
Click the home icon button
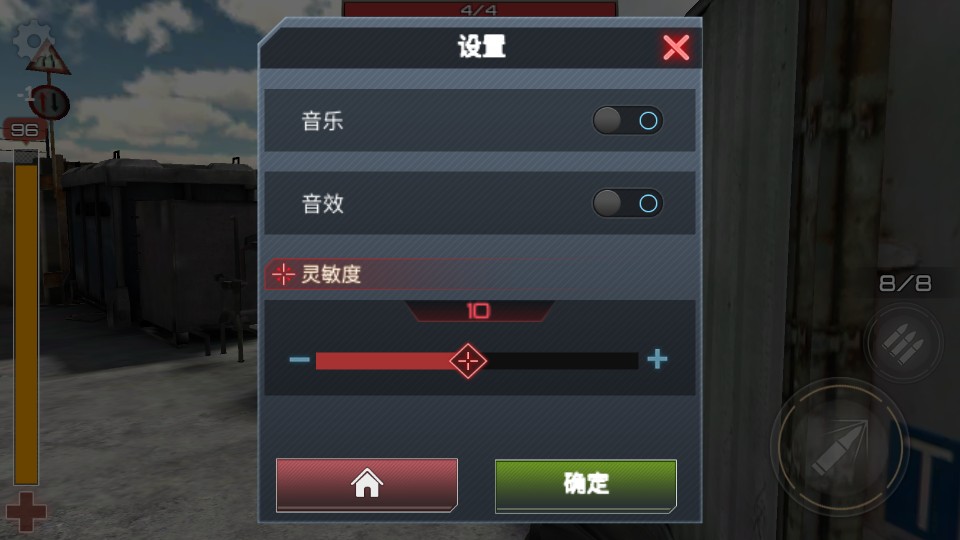(367, 484)
